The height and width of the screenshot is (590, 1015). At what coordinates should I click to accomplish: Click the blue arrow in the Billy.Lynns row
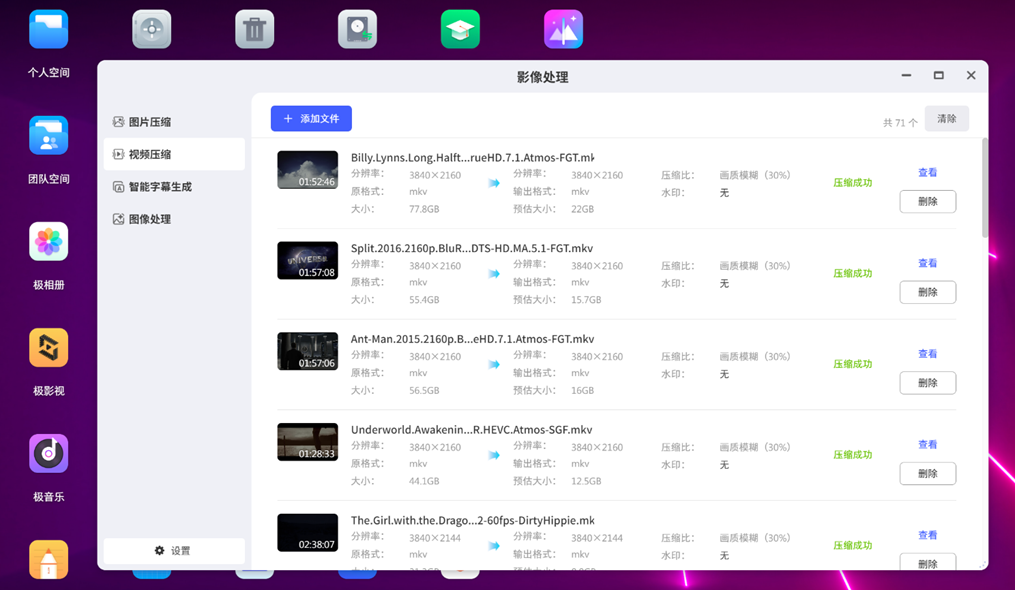click(x=494, y=183)
